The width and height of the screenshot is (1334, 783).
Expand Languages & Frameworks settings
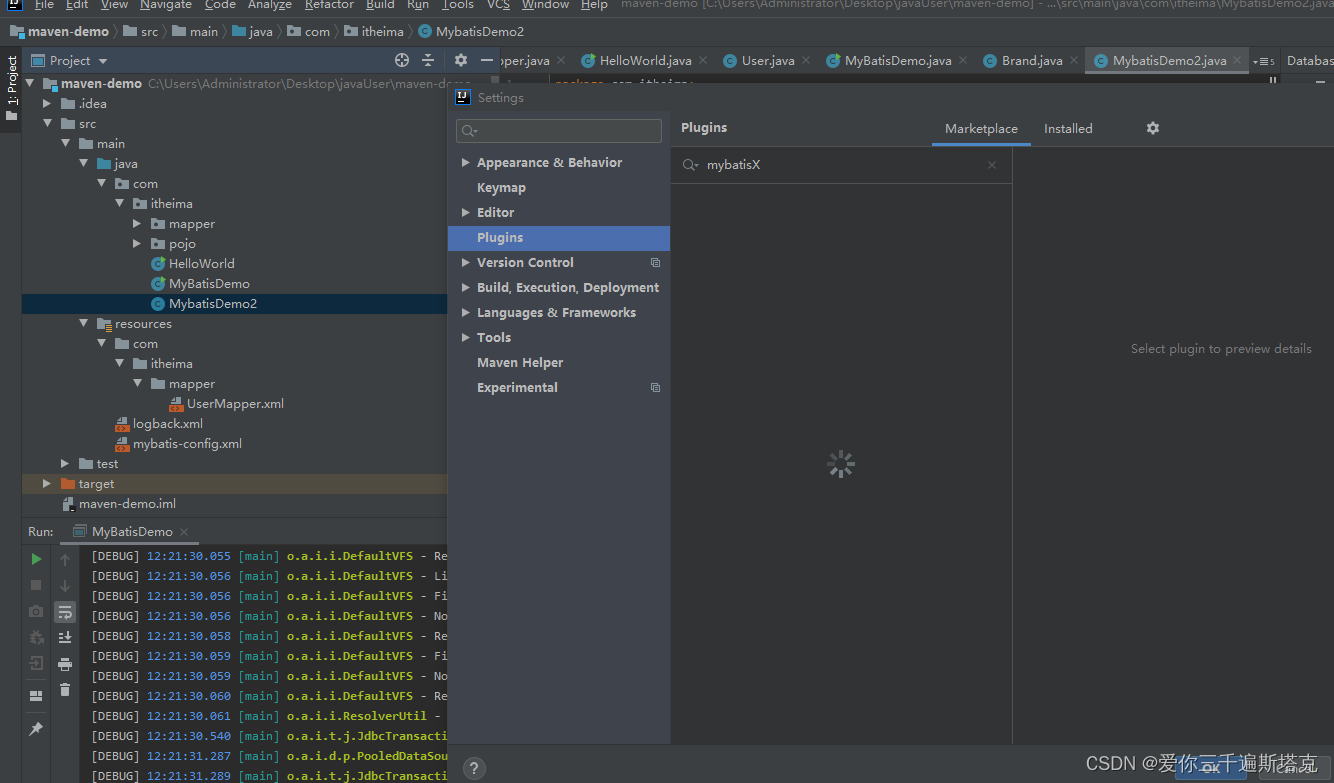click(465, 312)
